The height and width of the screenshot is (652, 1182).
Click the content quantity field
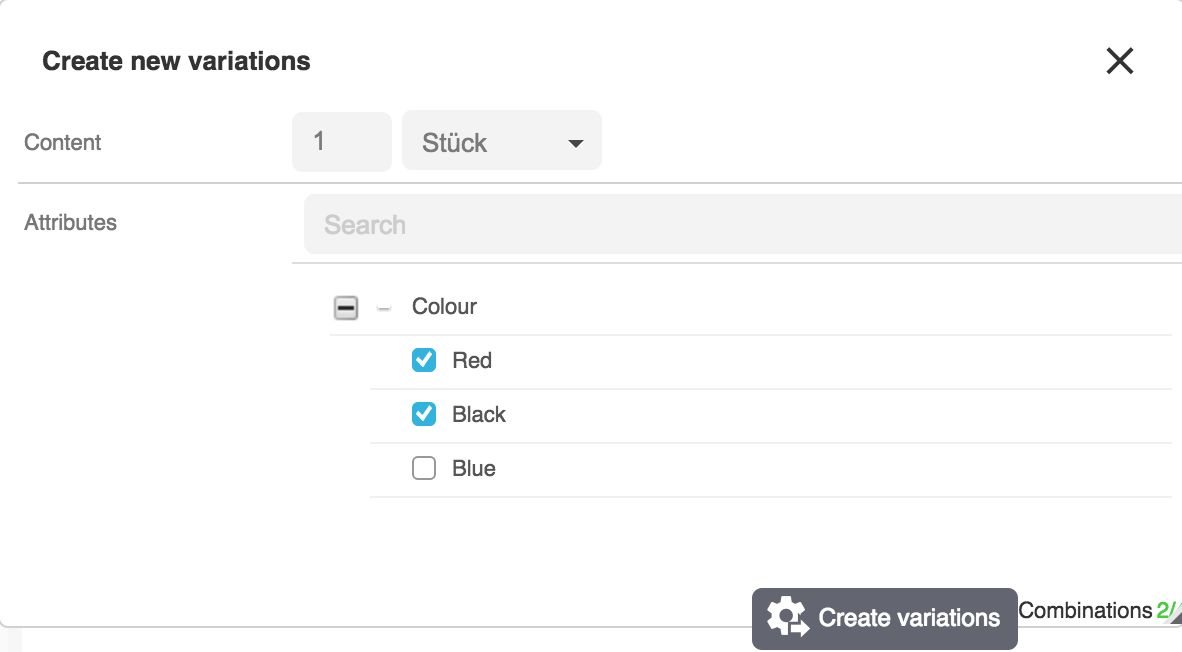(x=341, y=142)
